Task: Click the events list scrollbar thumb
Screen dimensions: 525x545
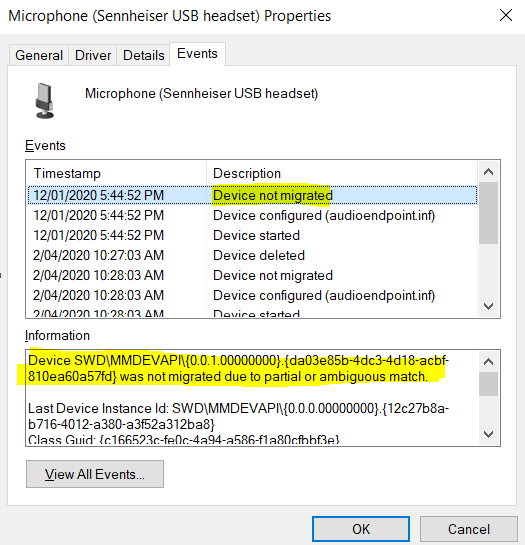Action: [x=488, y=213]
